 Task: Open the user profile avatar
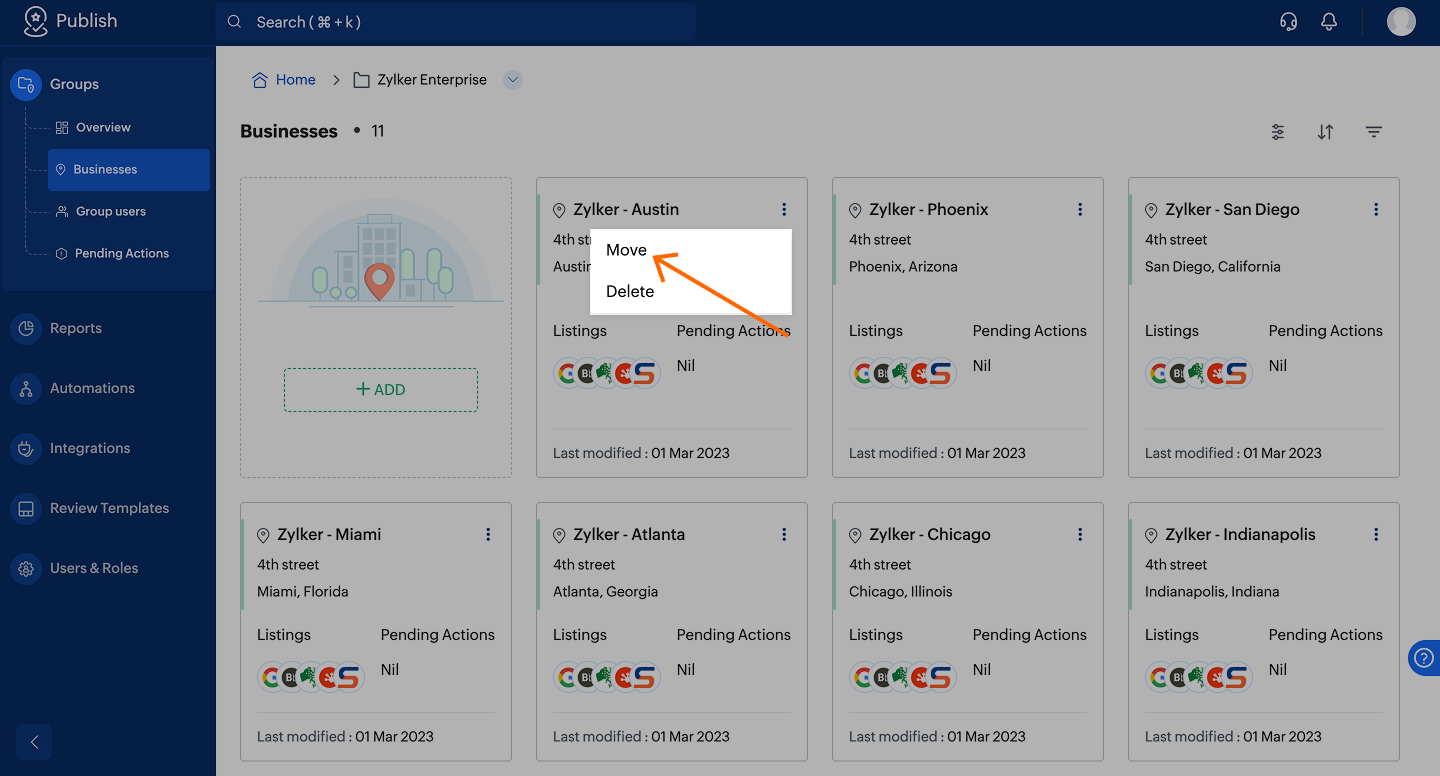click(x=1401, y=22)
